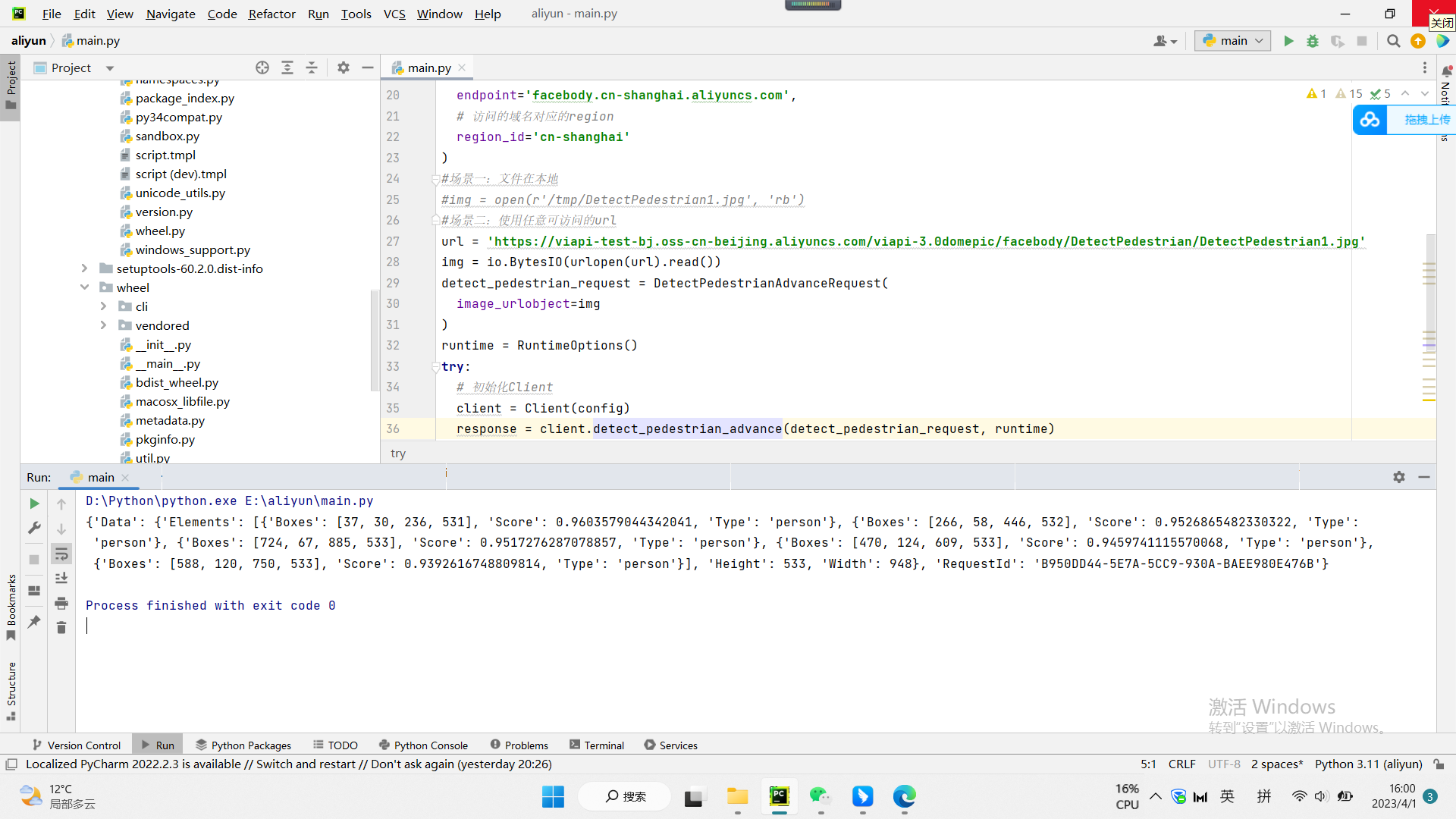Open the Terminal tool tab
Viewport: 1456px width, 819px height.
(597, 745)
